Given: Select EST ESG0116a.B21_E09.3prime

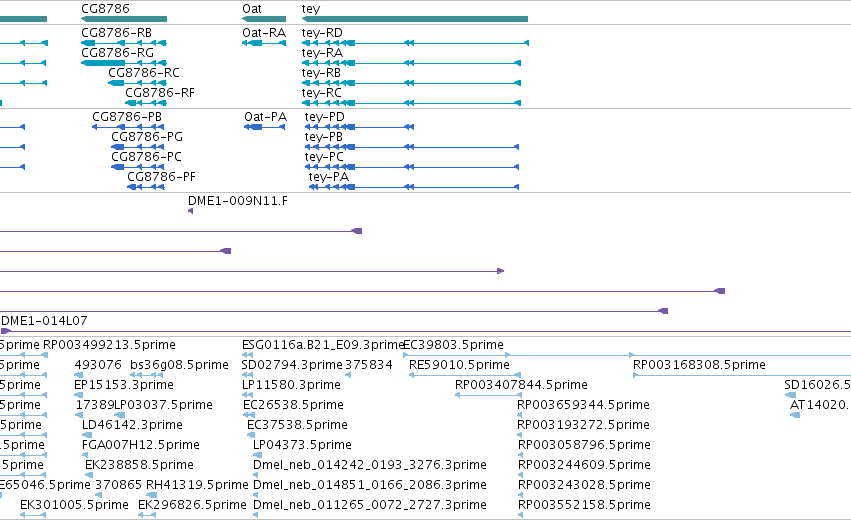Looking at the screenshot, I should pyautogui.click(x=323, y=345).
